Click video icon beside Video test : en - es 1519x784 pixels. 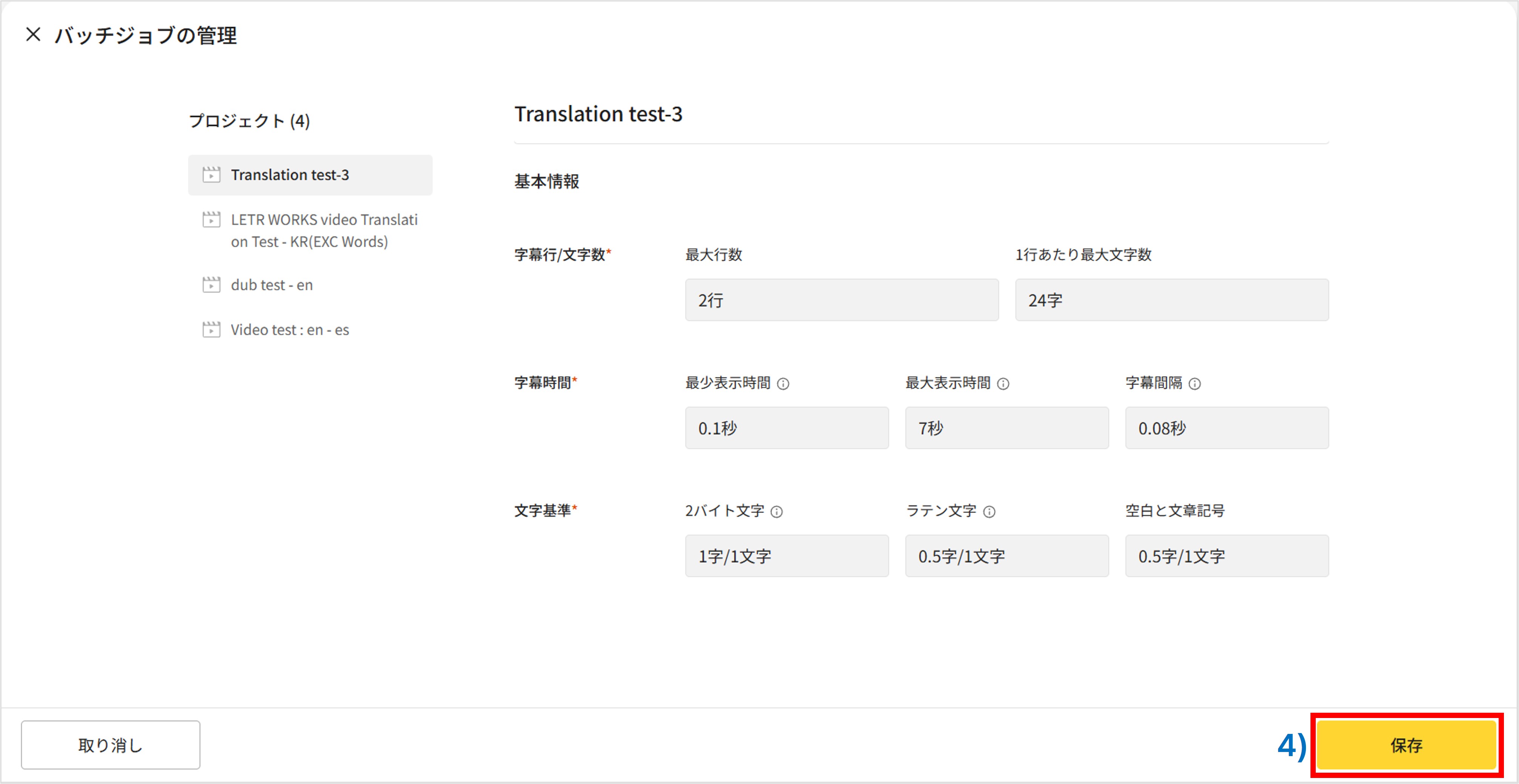click(211, 330)
